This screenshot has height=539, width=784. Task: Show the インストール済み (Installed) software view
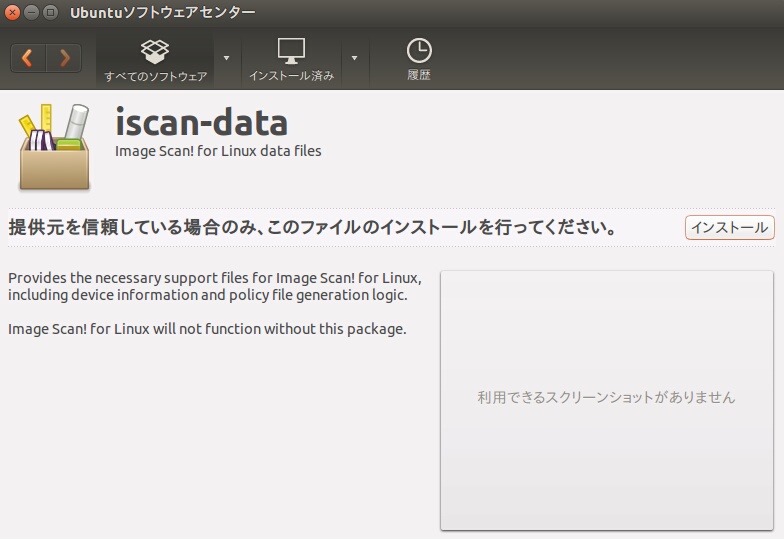tap(292, 60)
